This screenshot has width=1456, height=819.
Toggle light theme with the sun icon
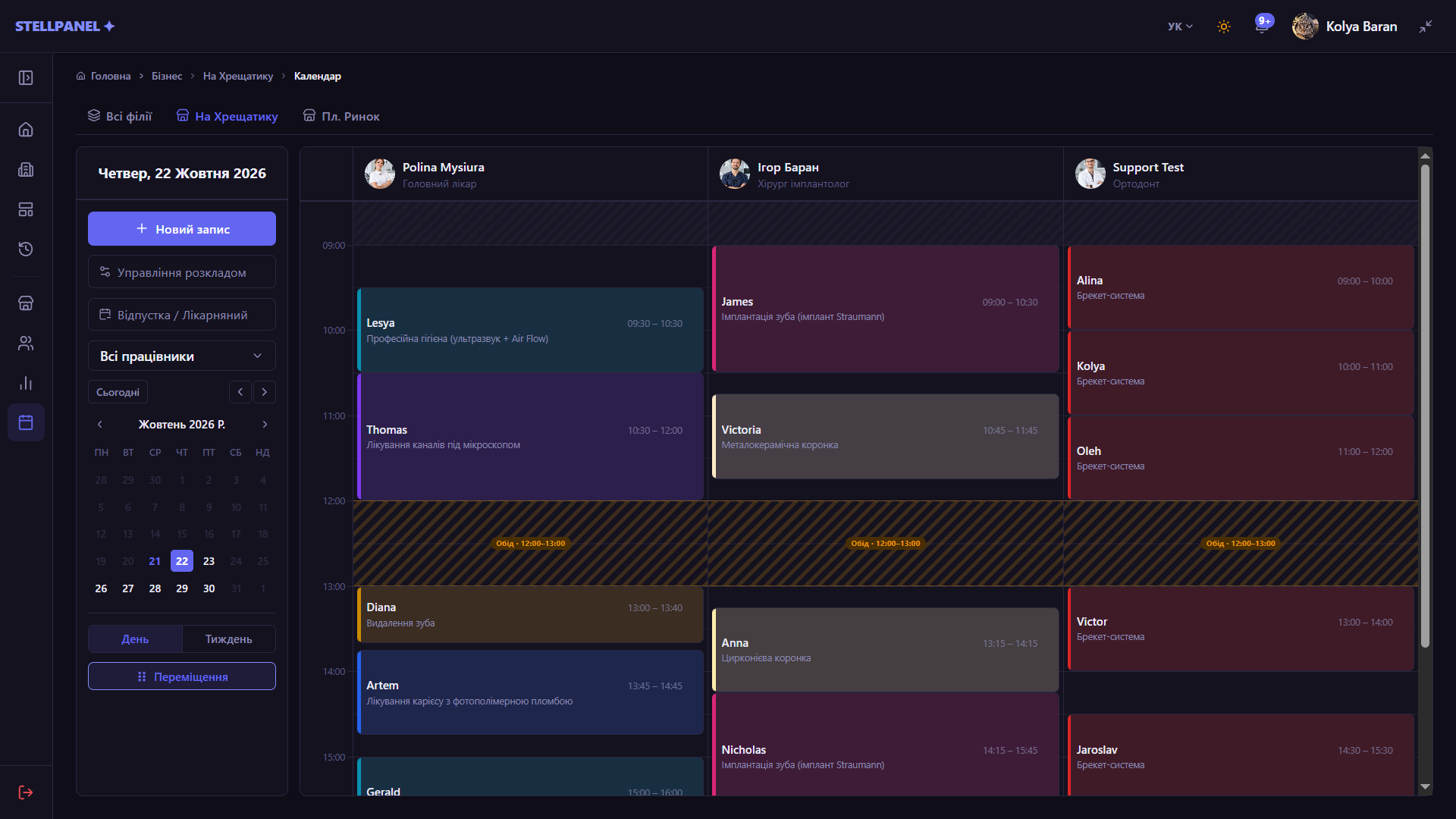pos(1224,27)
